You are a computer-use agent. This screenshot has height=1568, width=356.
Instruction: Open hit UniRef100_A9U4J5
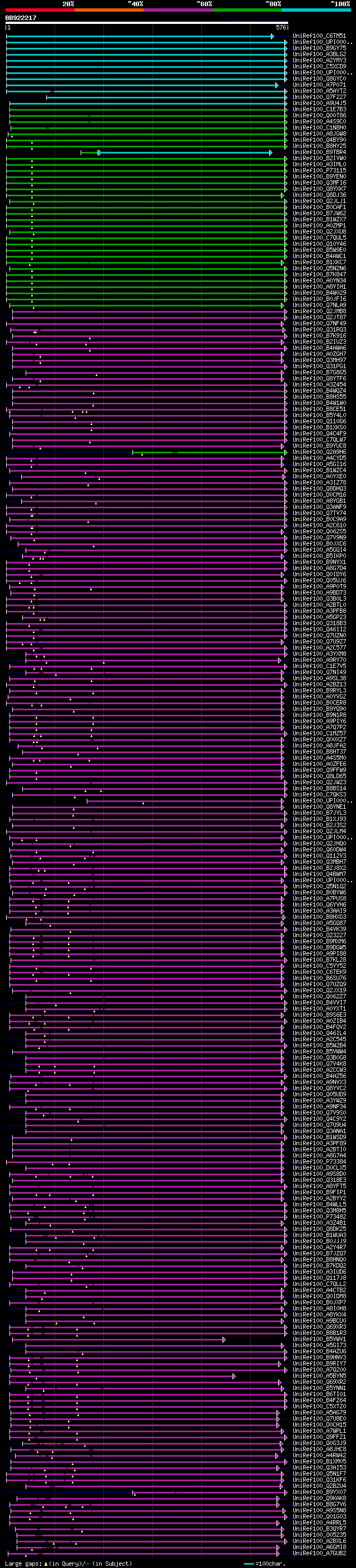pos(319,103)
